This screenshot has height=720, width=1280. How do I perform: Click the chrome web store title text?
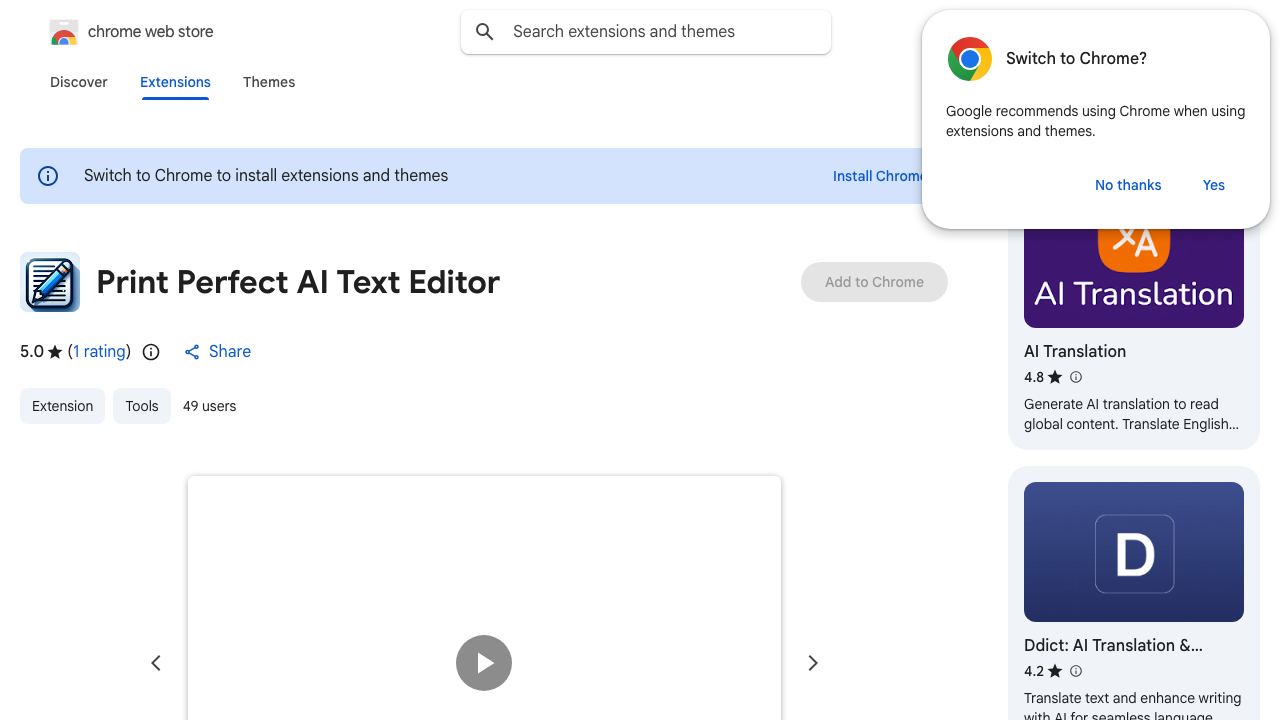(x=151, y=32)
